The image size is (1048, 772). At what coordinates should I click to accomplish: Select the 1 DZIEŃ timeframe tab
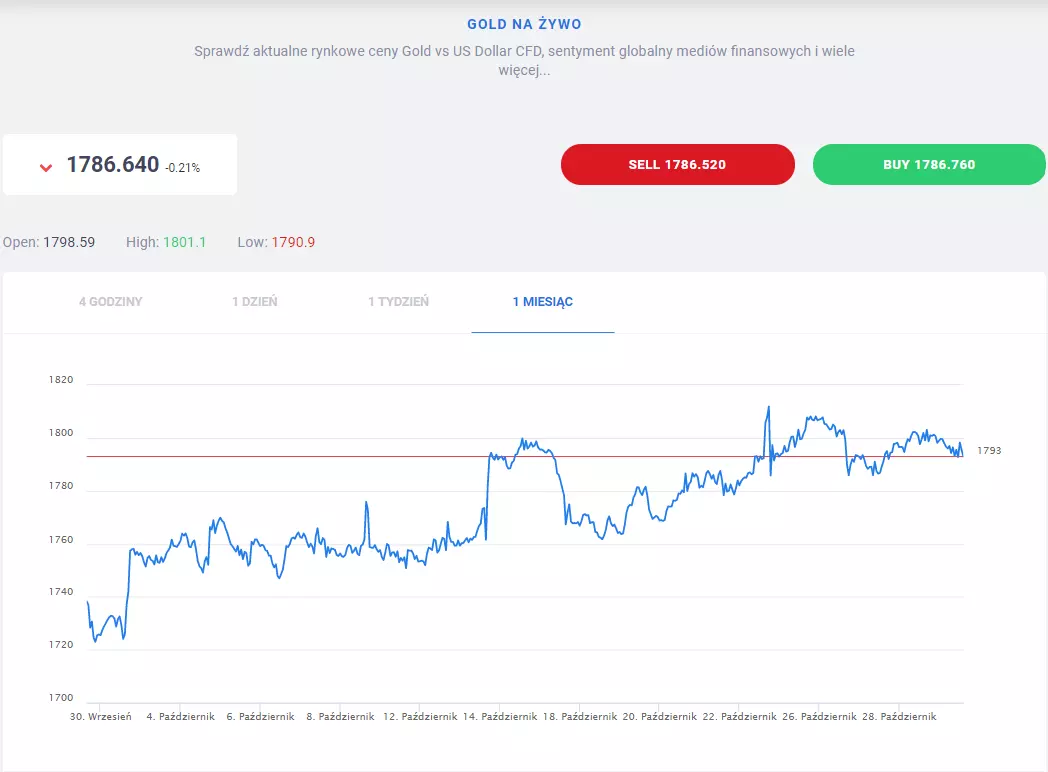tap(255, 301)
